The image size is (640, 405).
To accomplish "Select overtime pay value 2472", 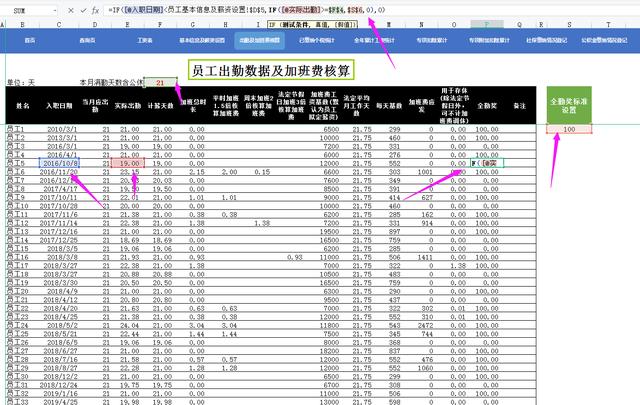I will tap(421, 325).
